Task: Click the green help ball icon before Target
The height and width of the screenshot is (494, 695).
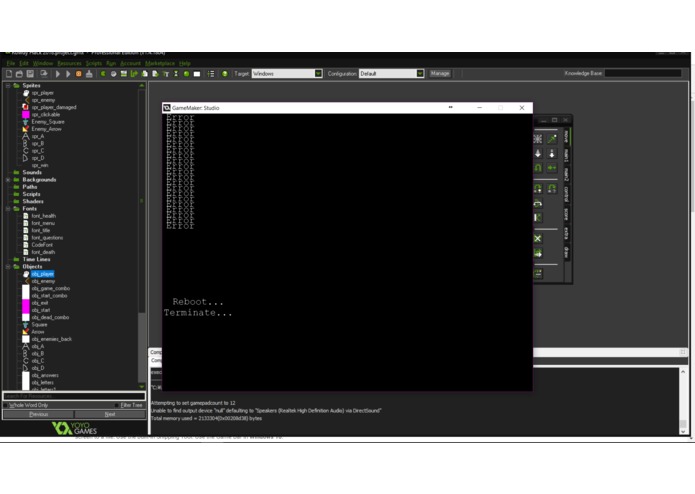Action: coord(225,74)
